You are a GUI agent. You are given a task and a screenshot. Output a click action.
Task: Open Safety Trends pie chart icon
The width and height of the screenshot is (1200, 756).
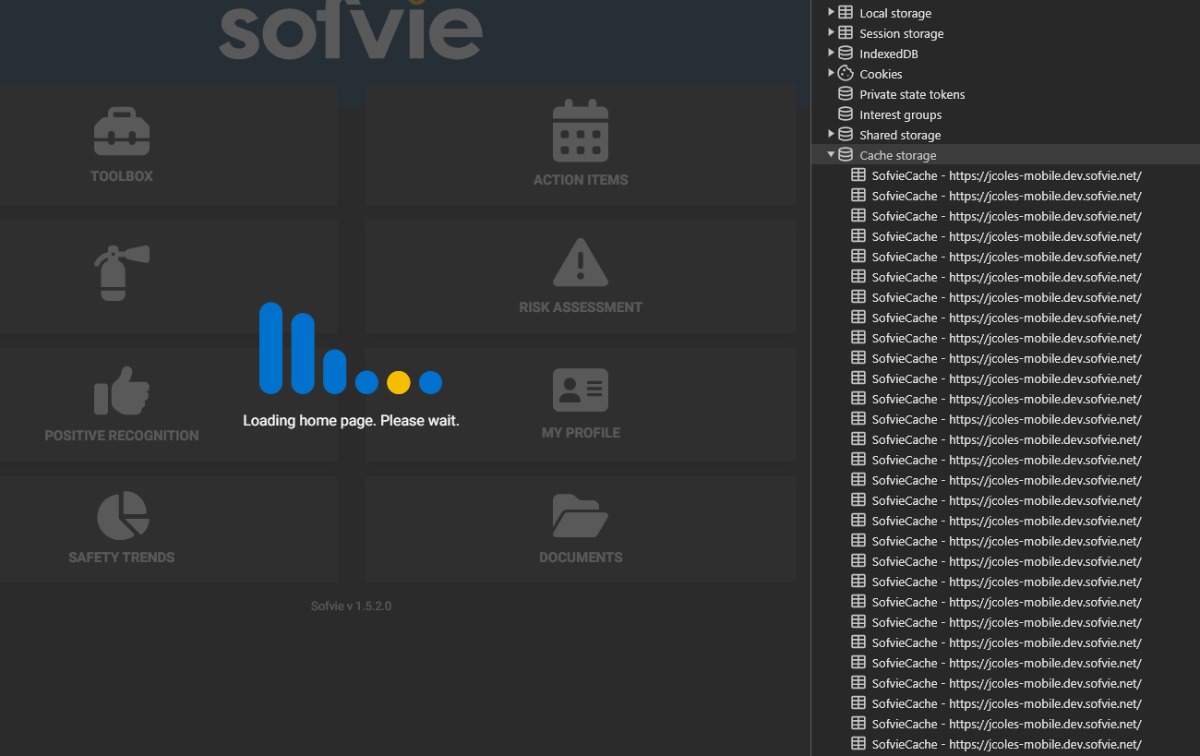[x=122, y=516]
